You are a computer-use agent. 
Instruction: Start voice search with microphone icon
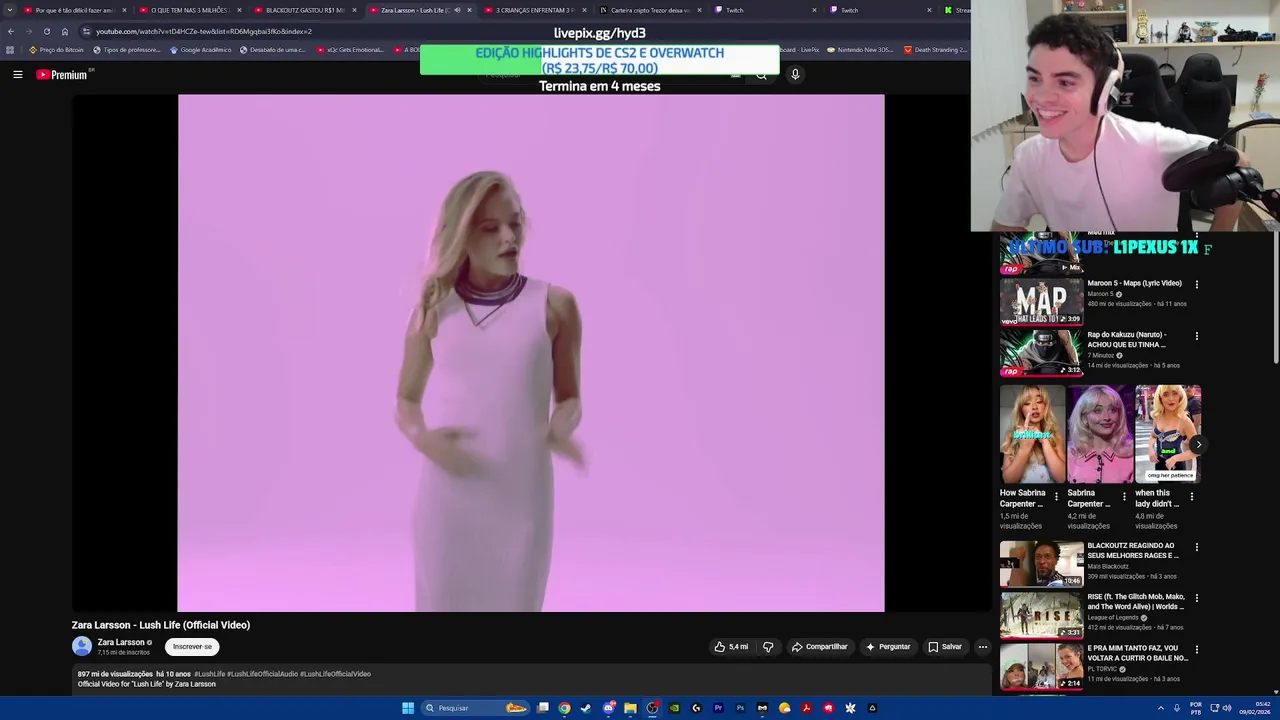pos(795,74)
